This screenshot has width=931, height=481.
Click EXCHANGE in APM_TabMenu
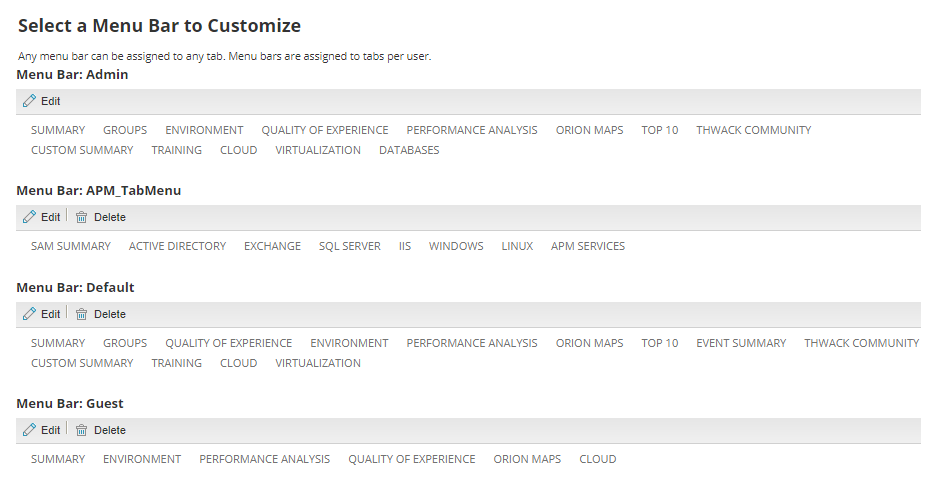[272, 246]
